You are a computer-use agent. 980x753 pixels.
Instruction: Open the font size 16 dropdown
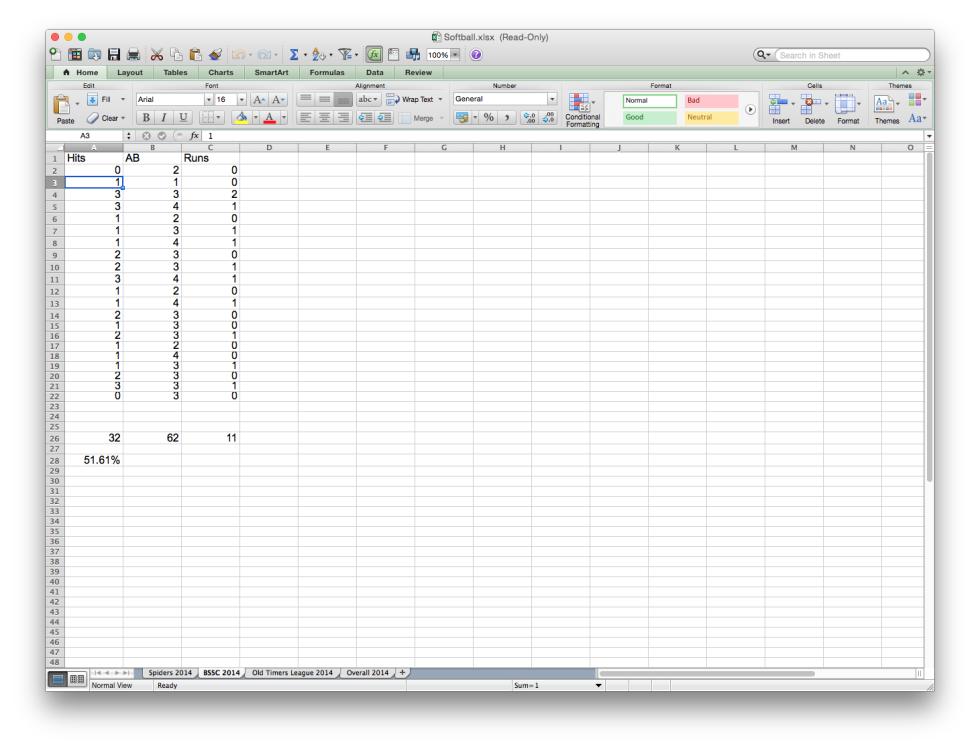click(241, 99)
